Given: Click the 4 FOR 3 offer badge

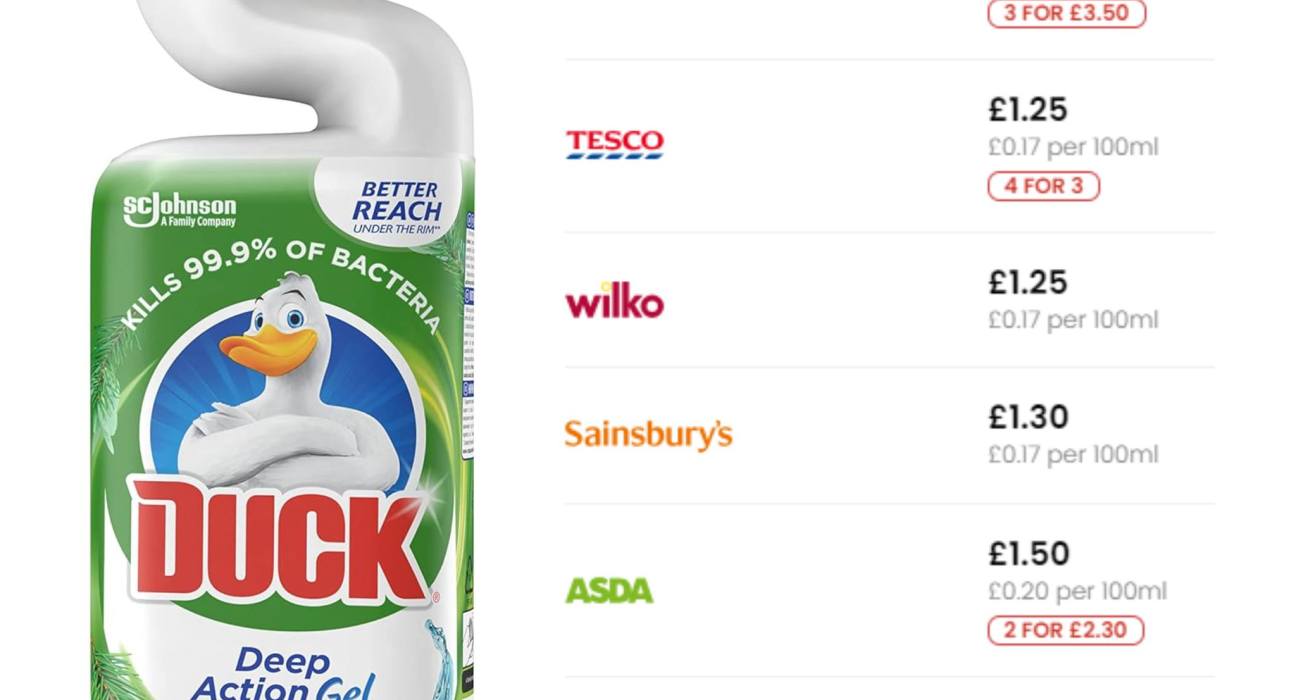Looking at the screenshot, I should coord(1044,186).
